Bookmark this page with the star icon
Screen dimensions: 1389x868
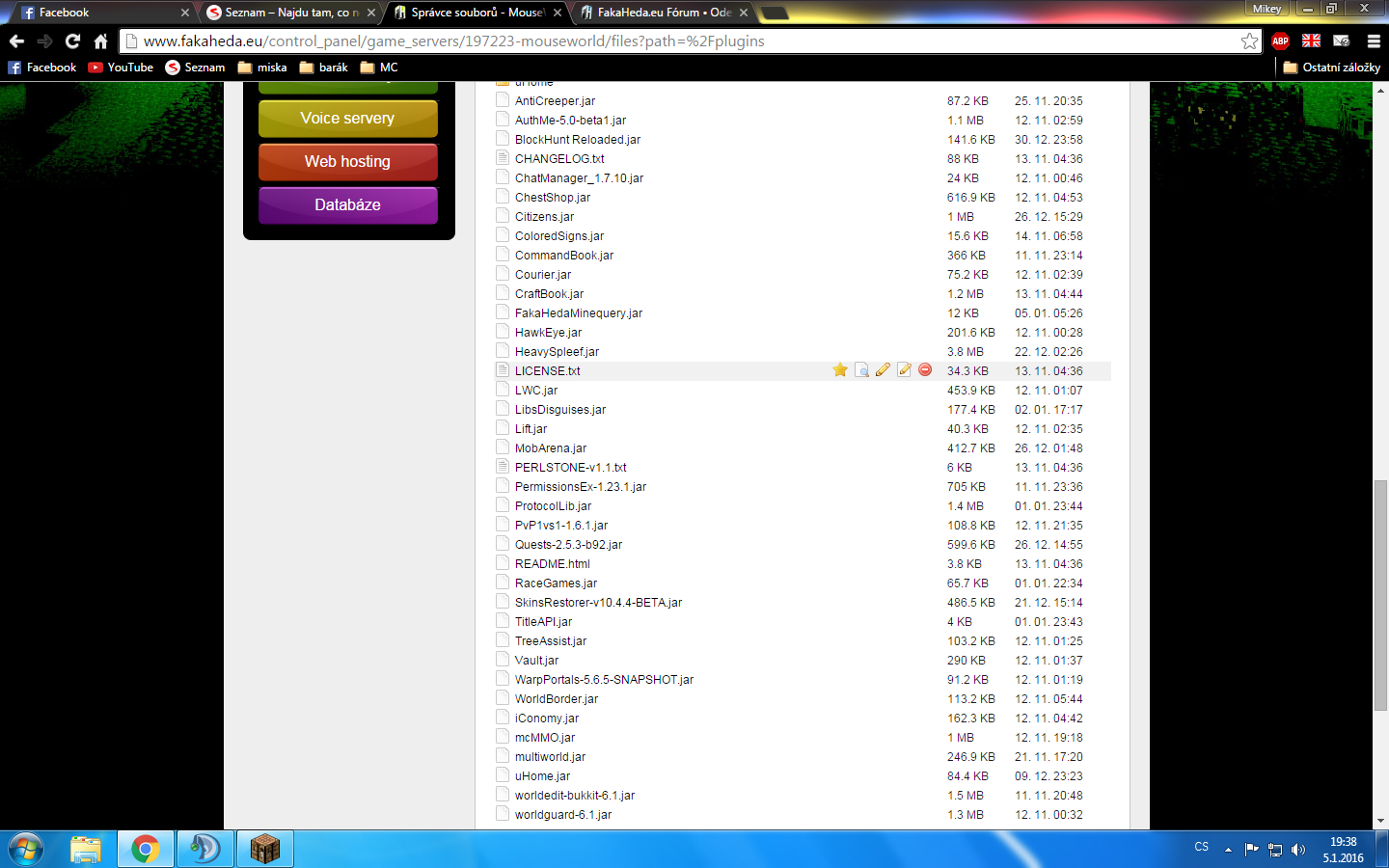point(1249,41)
